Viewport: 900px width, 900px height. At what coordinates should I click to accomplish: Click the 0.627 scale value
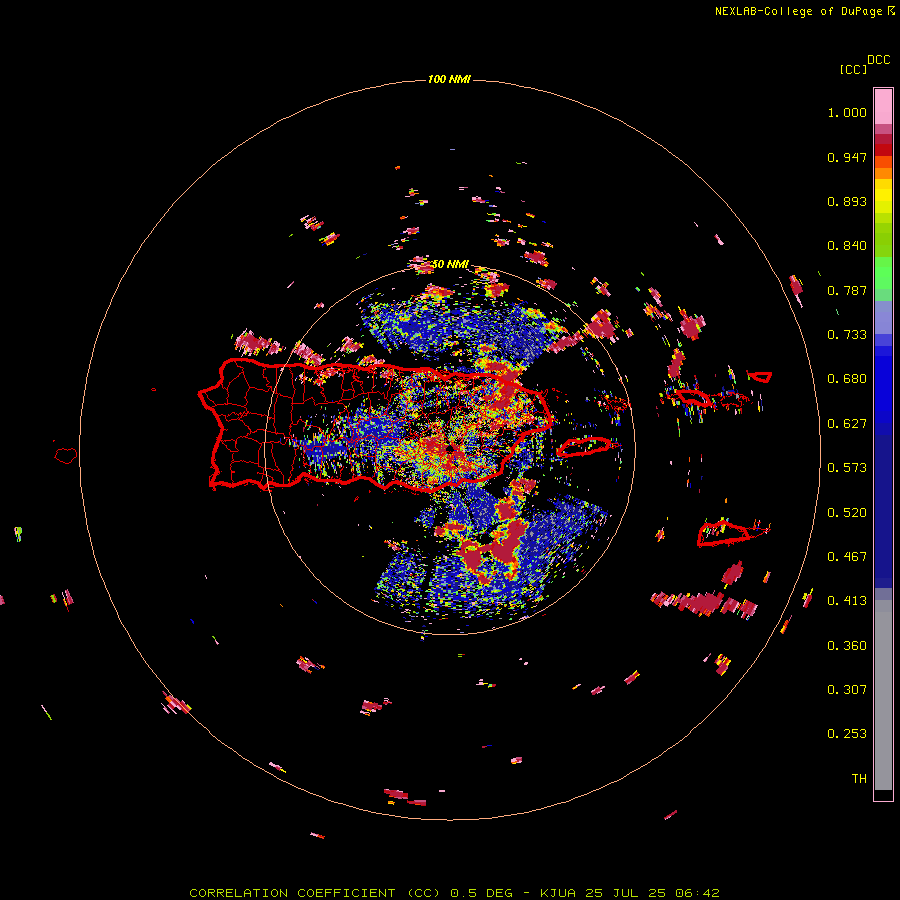pyautogui.click(x=847, y=424)
